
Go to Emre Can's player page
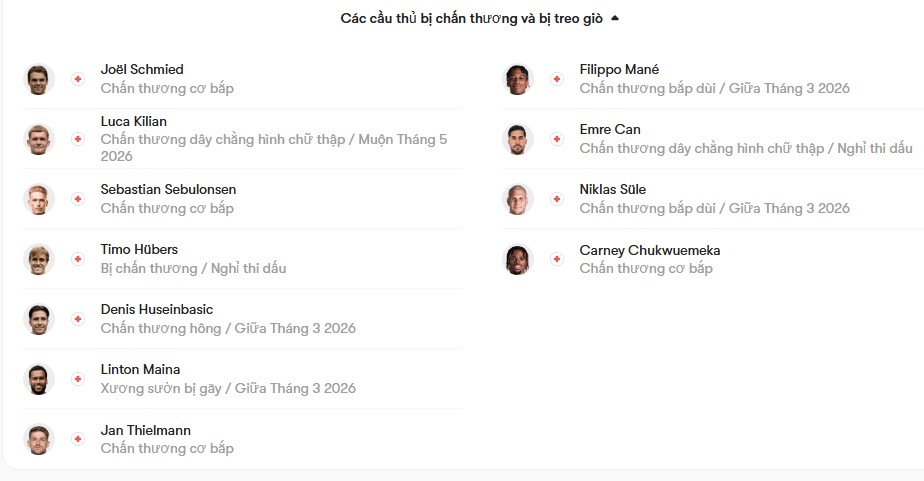point(610,129)
